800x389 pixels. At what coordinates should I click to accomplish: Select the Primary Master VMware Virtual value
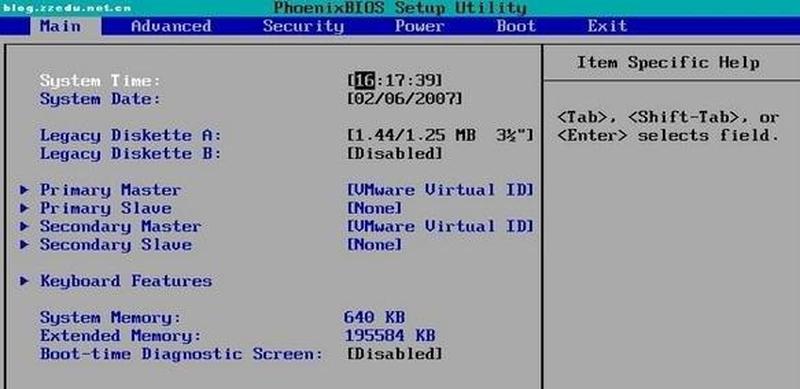coord(440,190)
